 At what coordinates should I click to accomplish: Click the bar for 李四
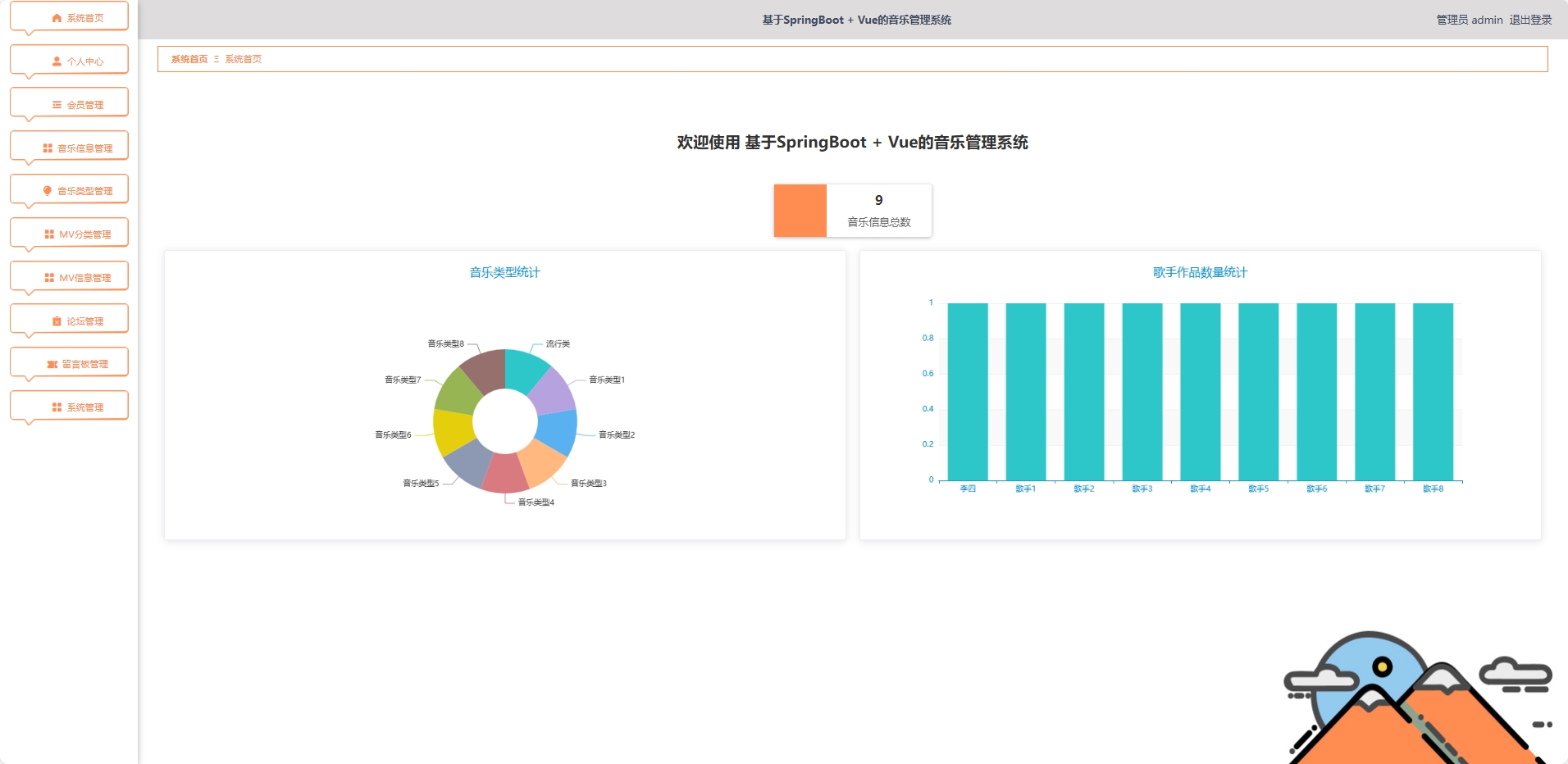point(968,392)
